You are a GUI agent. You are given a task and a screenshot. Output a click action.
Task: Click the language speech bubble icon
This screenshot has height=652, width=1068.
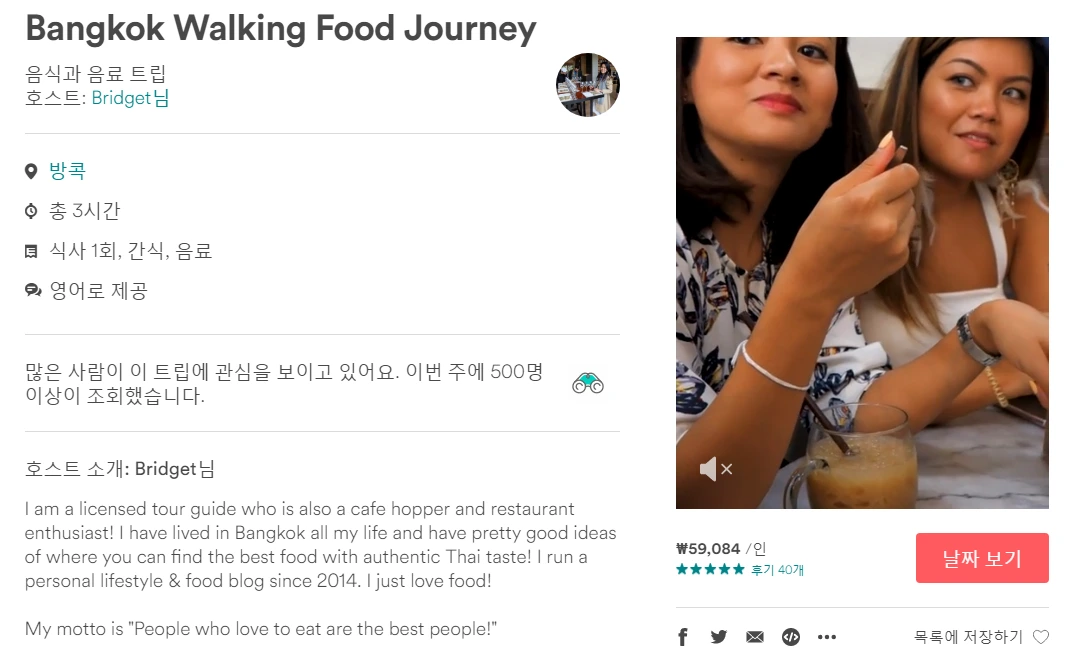coord(32,291)
